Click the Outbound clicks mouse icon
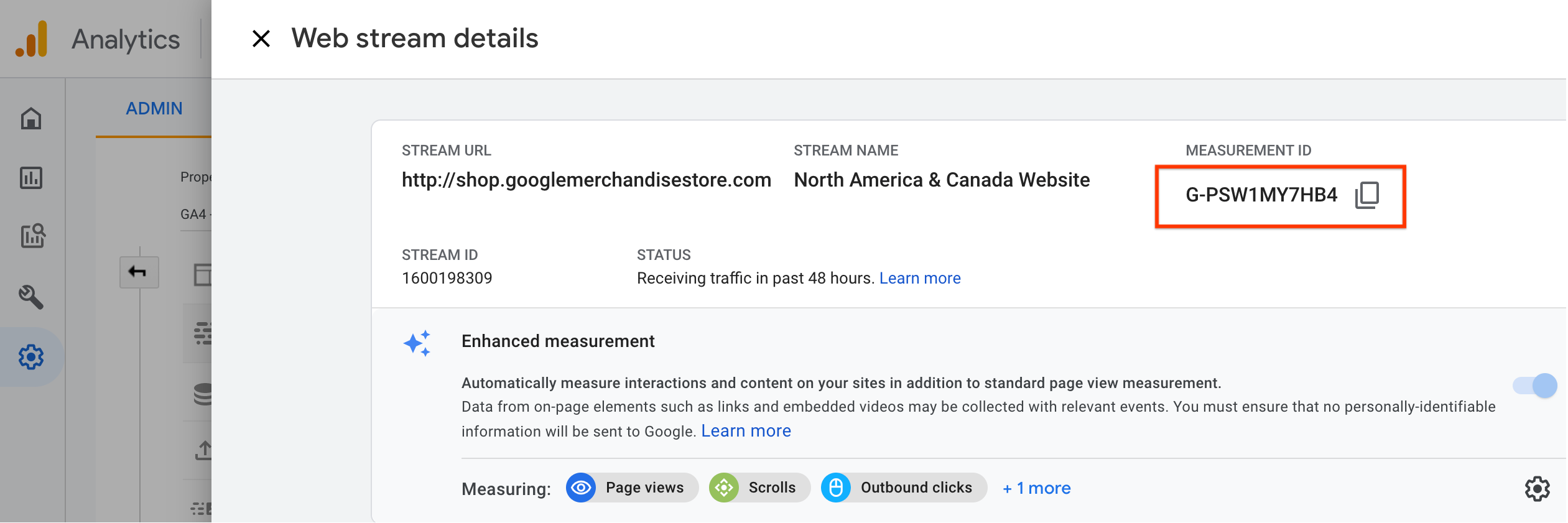The image size is (1568, 523). tap(836, 488)
